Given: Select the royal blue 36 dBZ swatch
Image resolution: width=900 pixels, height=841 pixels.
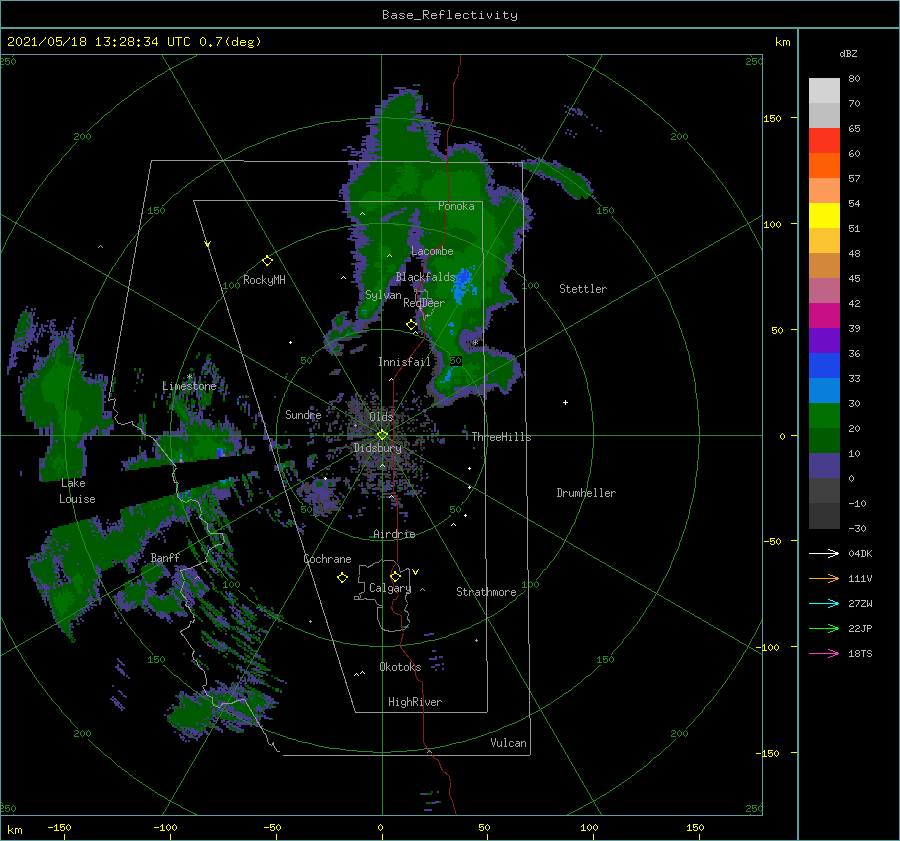Looking at the screenshot, I should [824, 365].
